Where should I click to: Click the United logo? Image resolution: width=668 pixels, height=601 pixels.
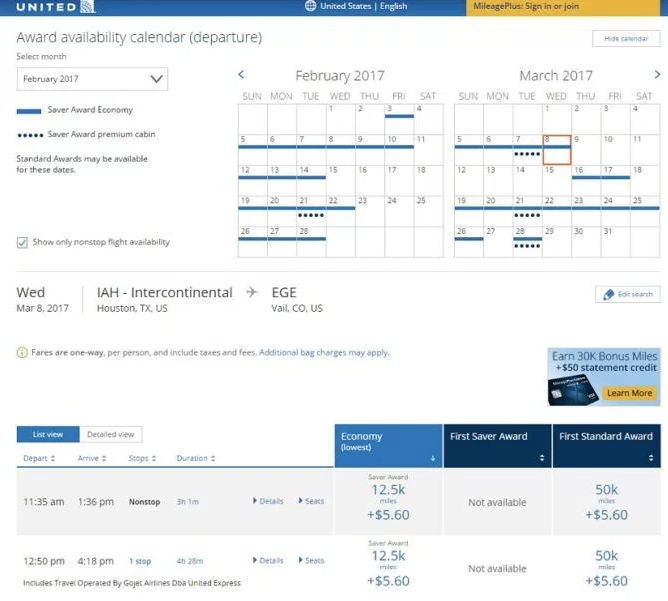[x=55, y=7]
